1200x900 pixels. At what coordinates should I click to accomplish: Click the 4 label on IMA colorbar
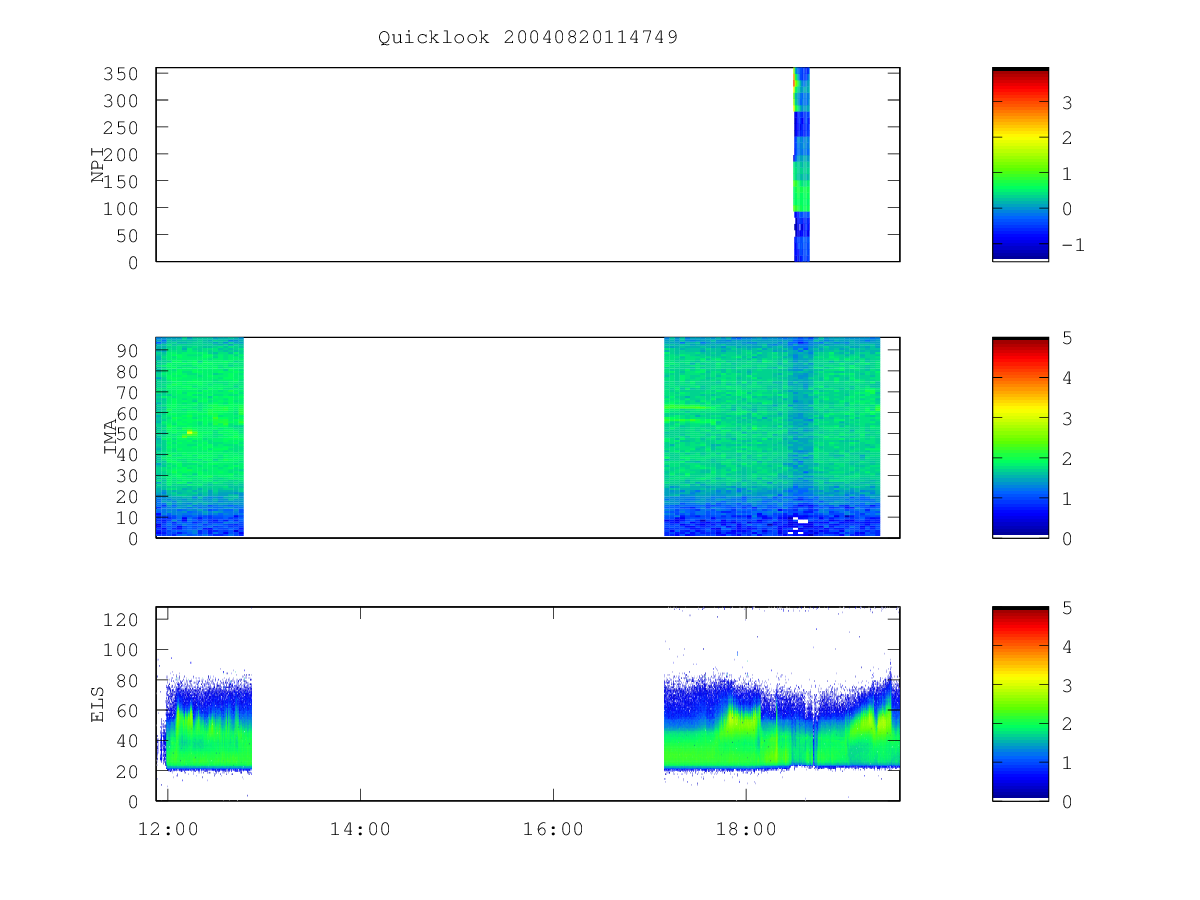[1067, 378]
